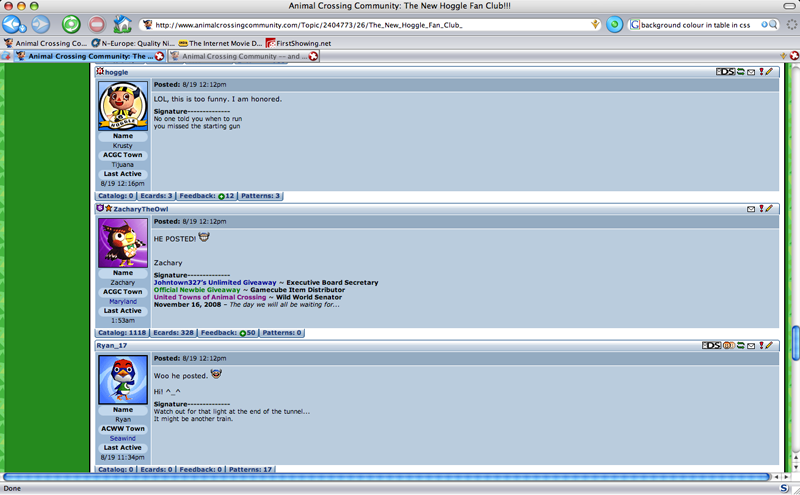Click hoggle's Patterns: 3 button

coord(261,196)
